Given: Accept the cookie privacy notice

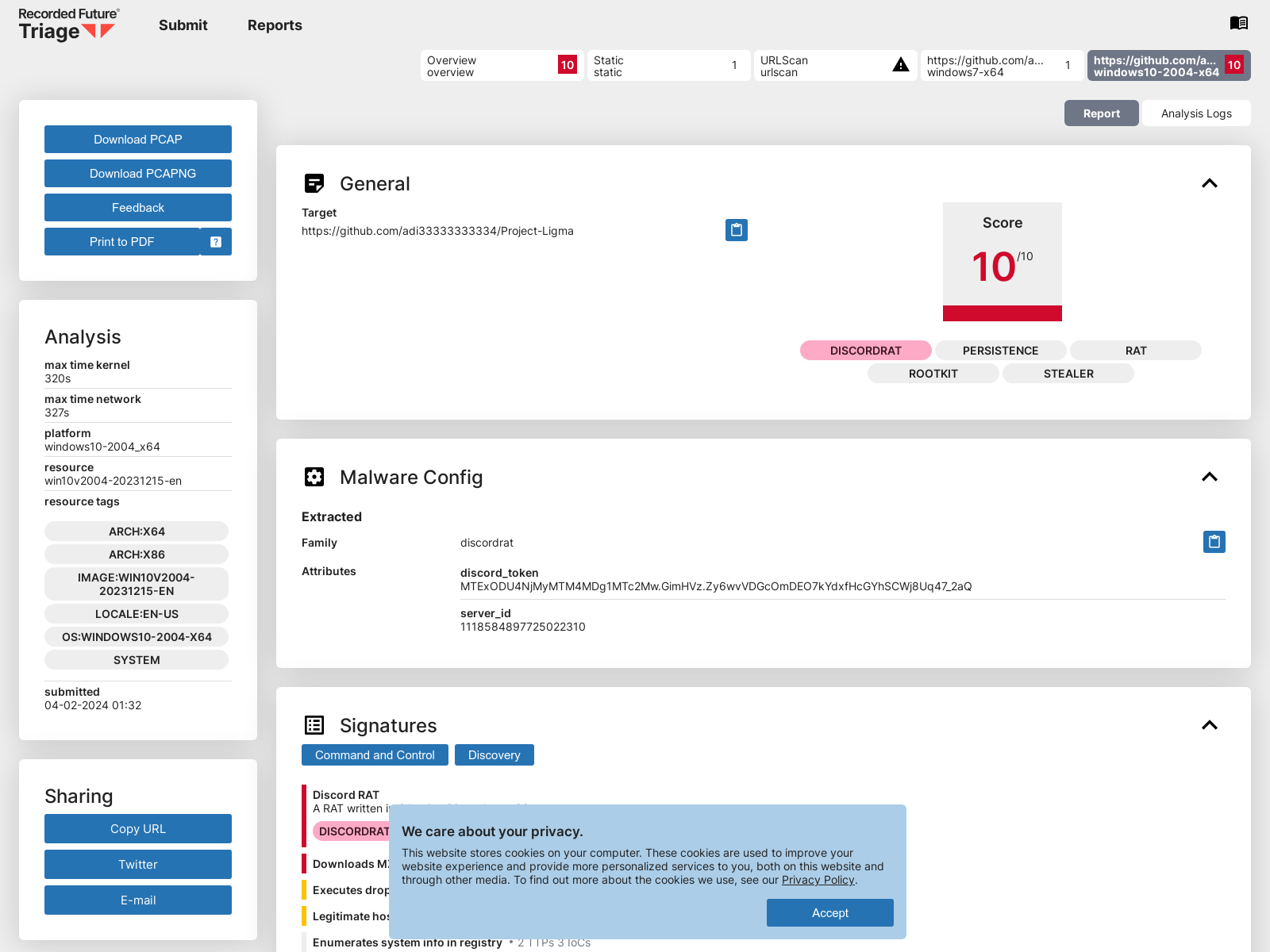Looking at the screenshot, I should tap(830, 913).
